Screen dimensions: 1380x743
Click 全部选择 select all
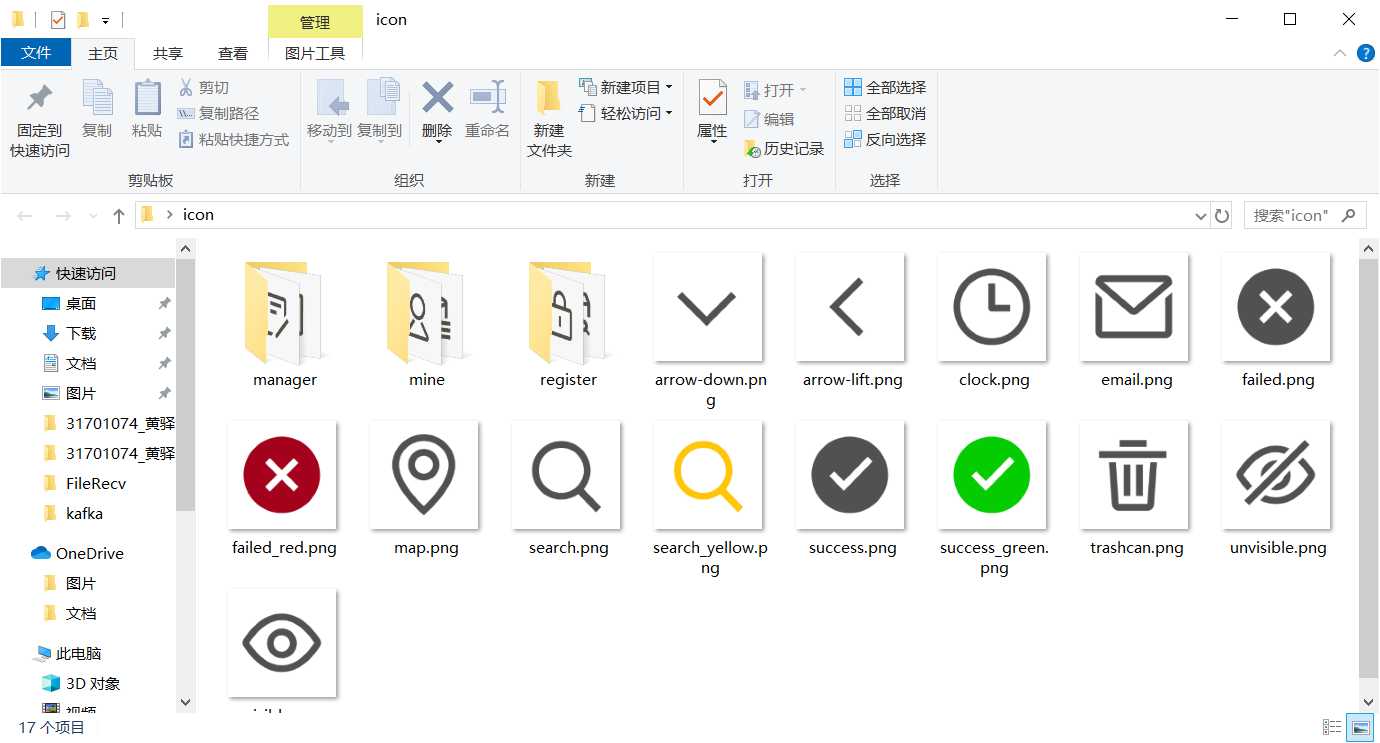[x=885, y=88]
